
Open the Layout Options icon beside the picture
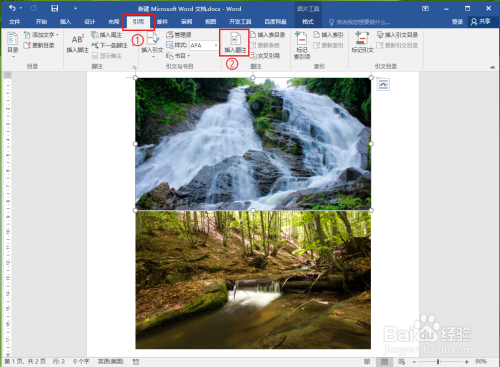pyautogui.click(x=383, y=85)
